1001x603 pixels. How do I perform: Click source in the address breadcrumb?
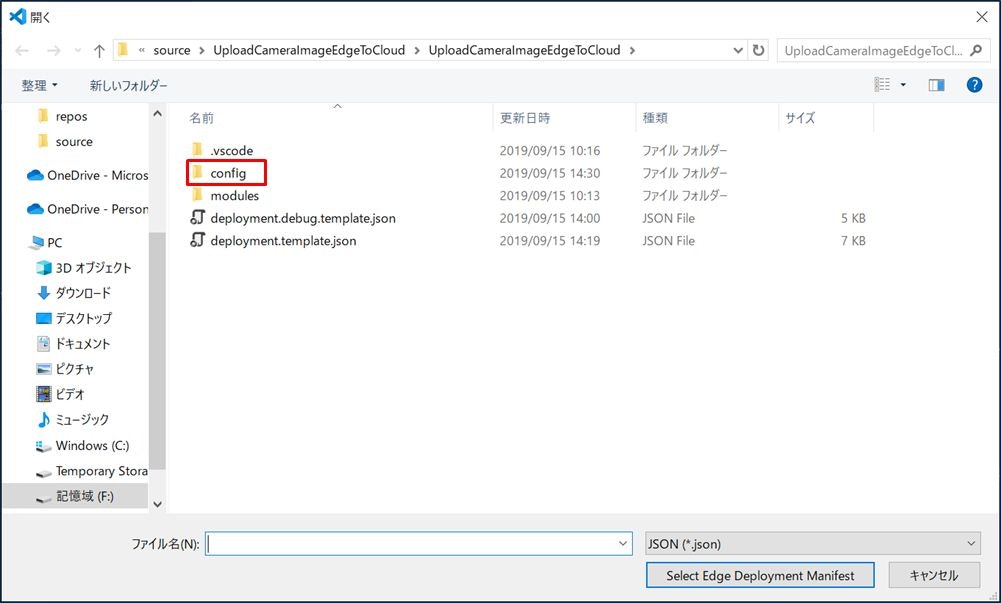click(172, 50)
